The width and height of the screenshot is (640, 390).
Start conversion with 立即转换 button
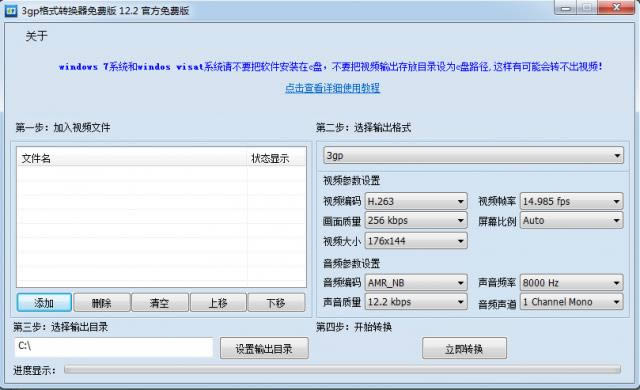[464, 348]
